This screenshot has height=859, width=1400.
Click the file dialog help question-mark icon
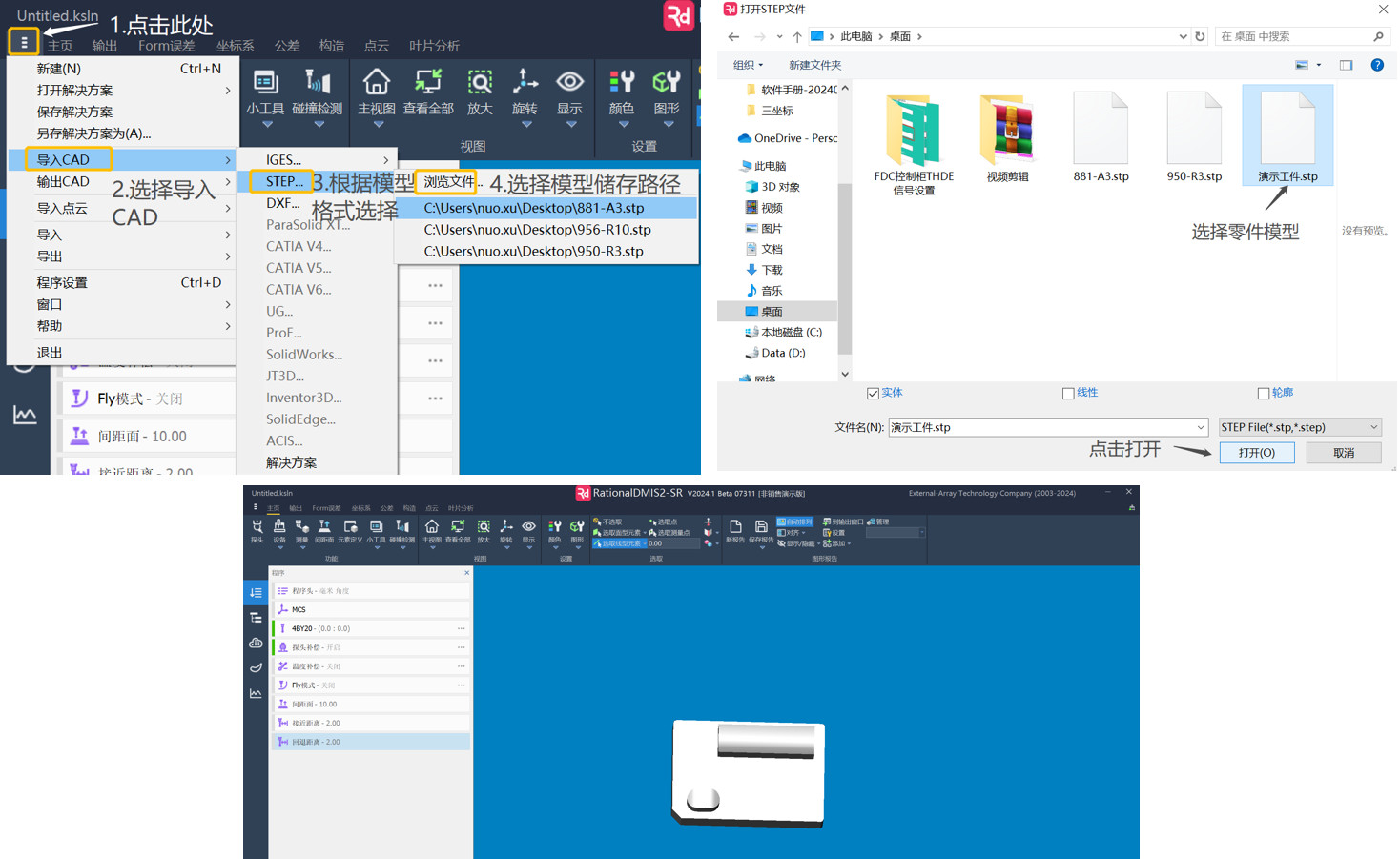(1376, 65)
